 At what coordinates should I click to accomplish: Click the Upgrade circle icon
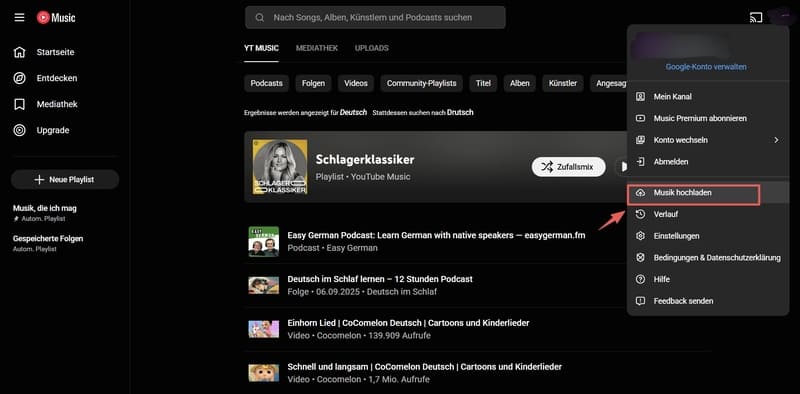click(x=19, y=130)
